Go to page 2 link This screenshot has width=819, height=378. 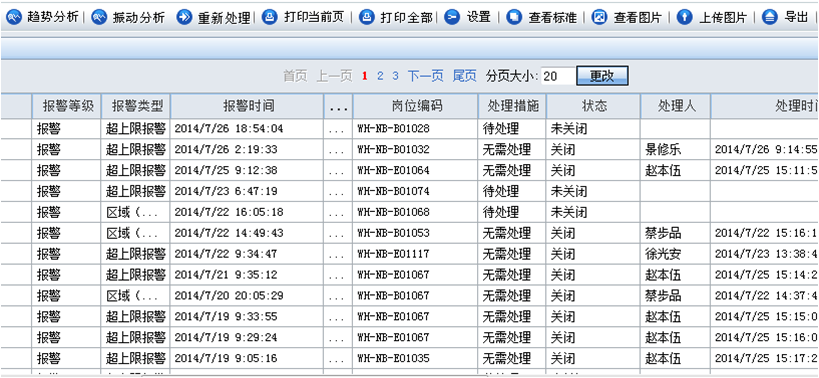pos(380,76)
